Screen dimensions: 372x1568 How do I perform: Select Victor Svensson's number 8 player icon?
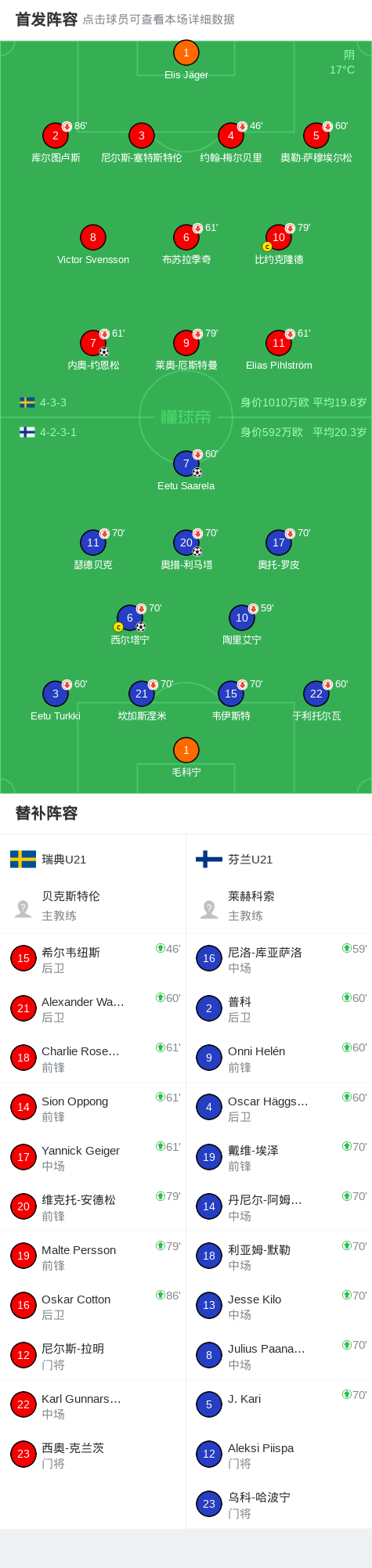coord(92,237)
